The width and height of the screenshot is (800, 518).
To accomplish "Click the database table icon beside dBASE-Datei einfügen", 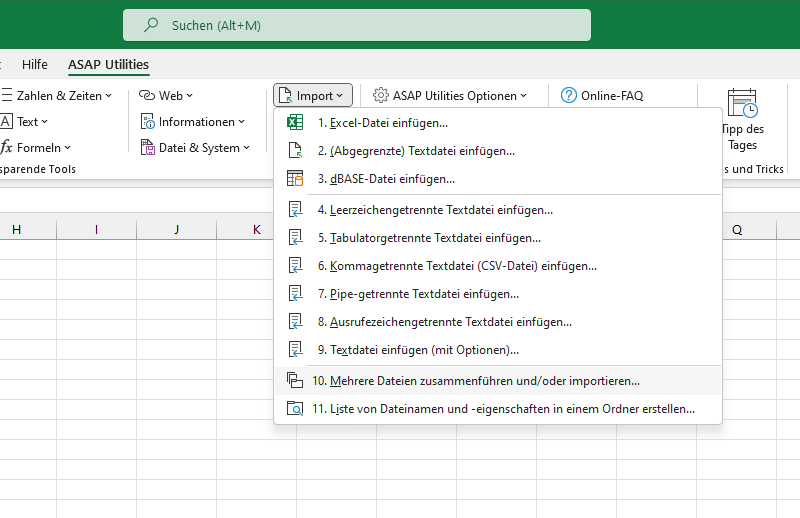I will click(x=295, y=179).
